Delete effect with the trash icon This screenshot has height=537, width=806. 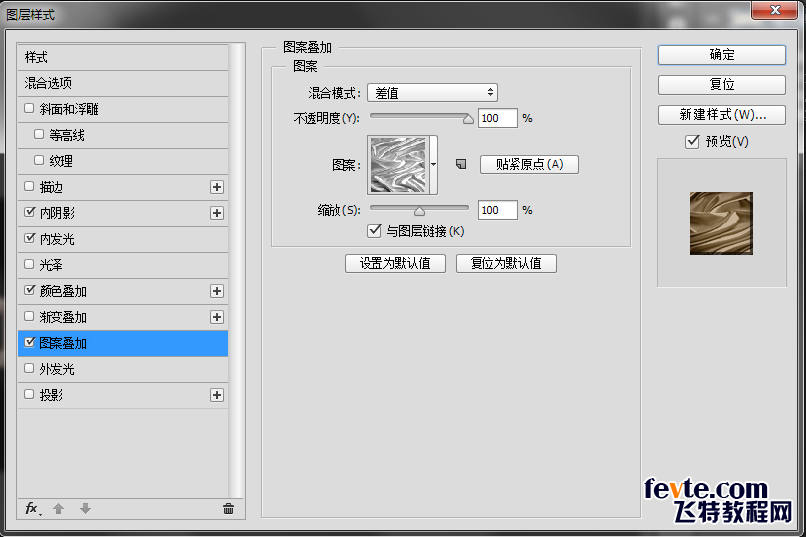pos(229,509)
